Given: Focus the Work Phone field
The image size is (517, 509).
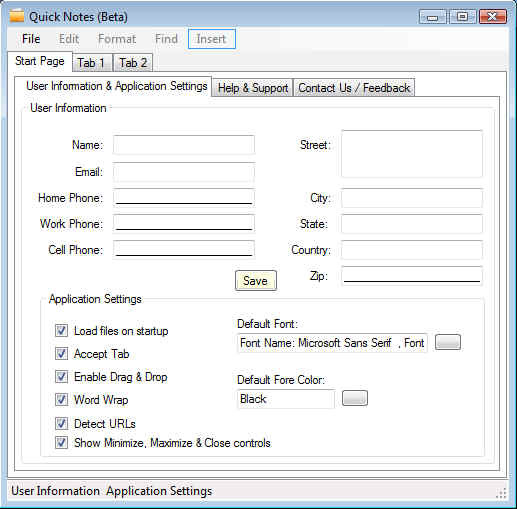Looking at the screenshot, I should click(184, 224).
